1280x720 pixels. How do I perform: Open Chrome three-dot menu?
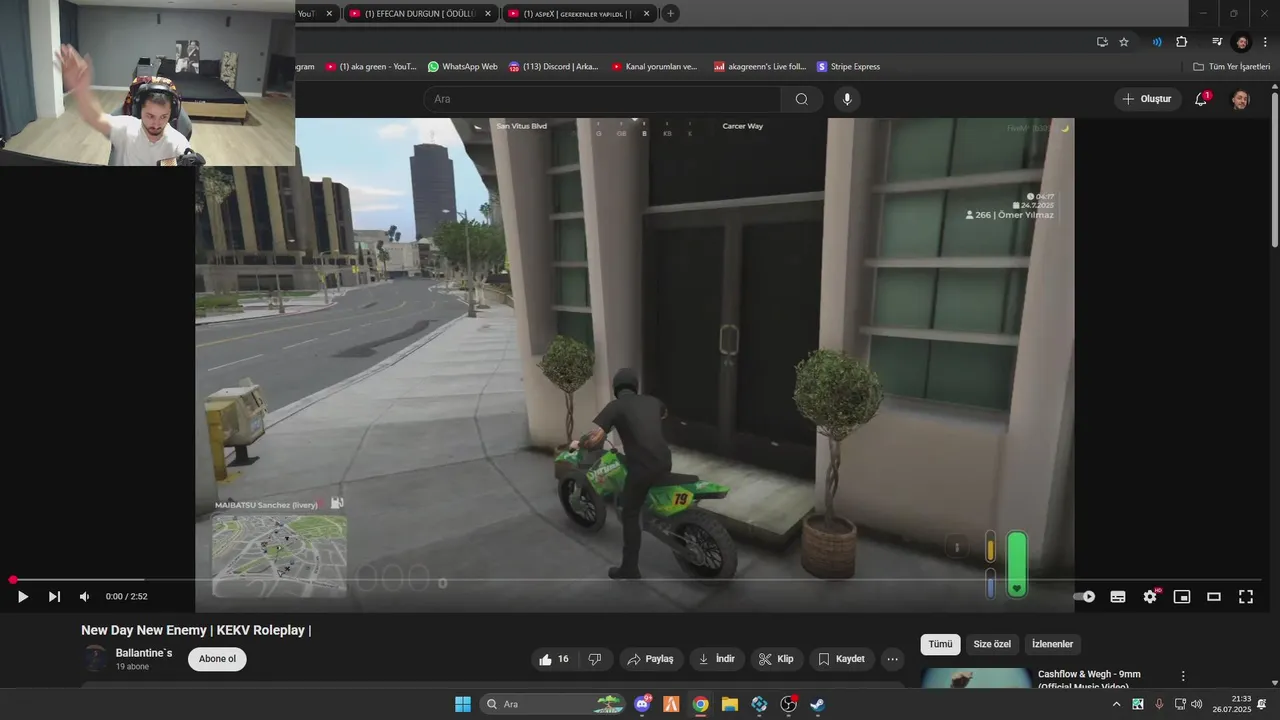tap(1265, 42)
